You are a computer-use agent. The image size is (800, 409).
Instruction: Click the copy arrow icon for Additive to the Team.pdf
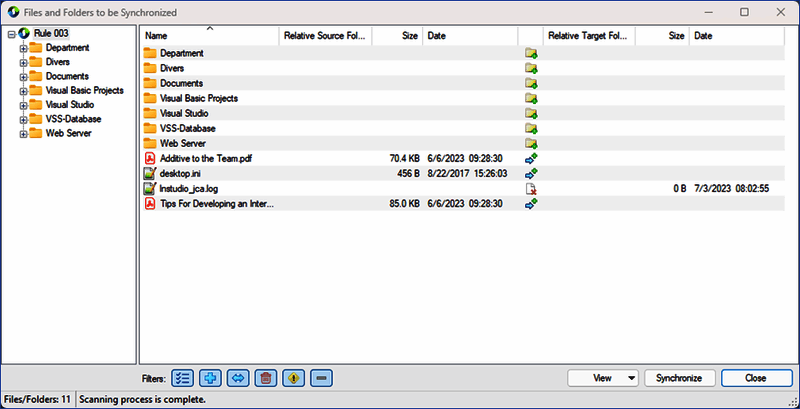(531, 159)
